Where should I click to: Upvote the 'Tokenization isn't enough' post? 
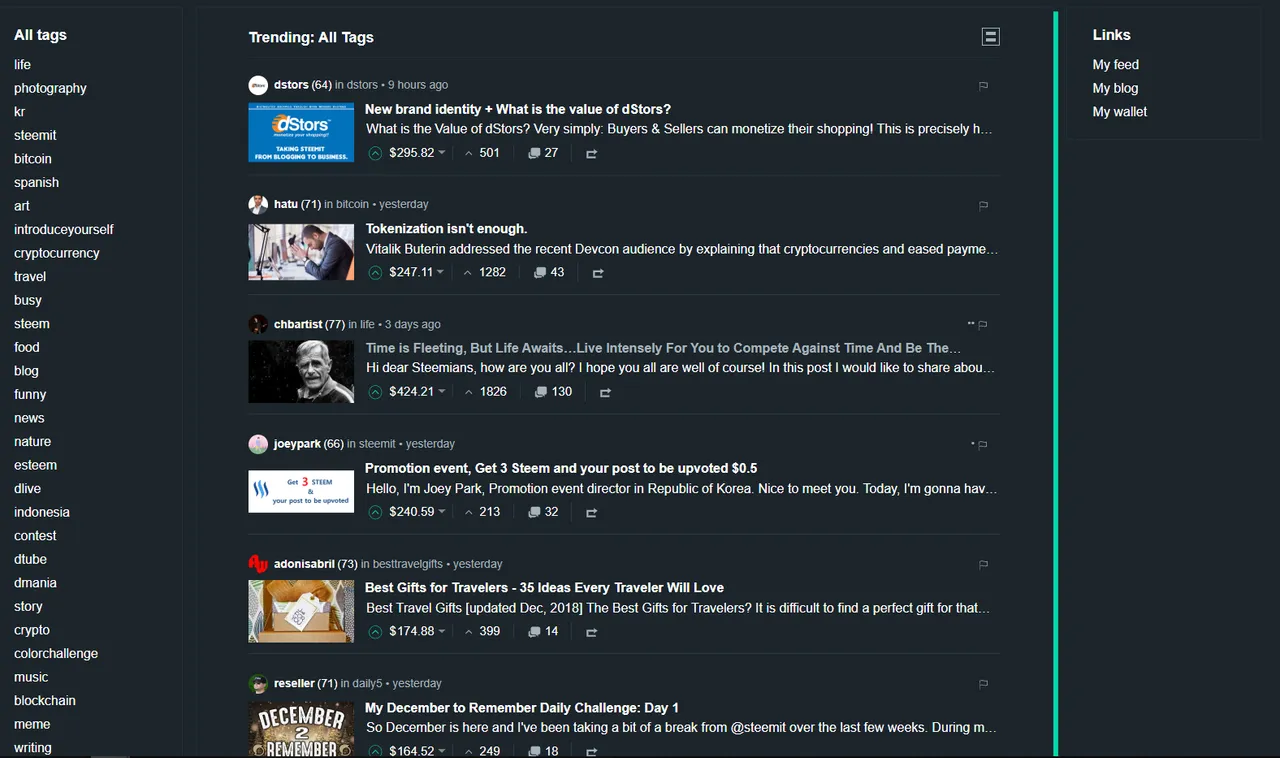pyautogui.click(x=375, y=272)
